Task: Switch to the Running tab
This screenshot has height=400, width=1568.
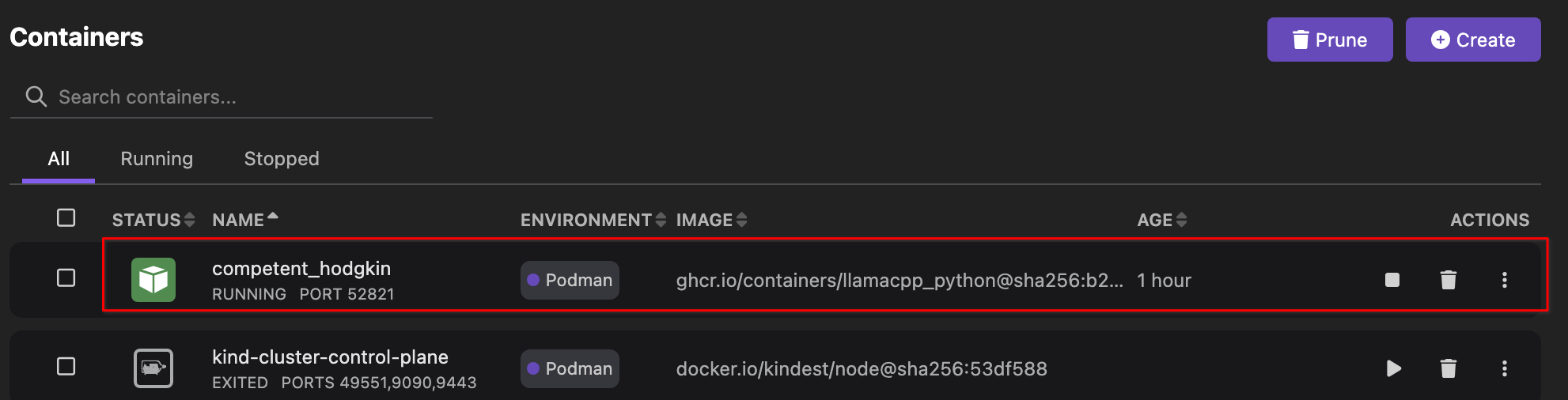Action: pyautogui.click(x=157, y=159)
